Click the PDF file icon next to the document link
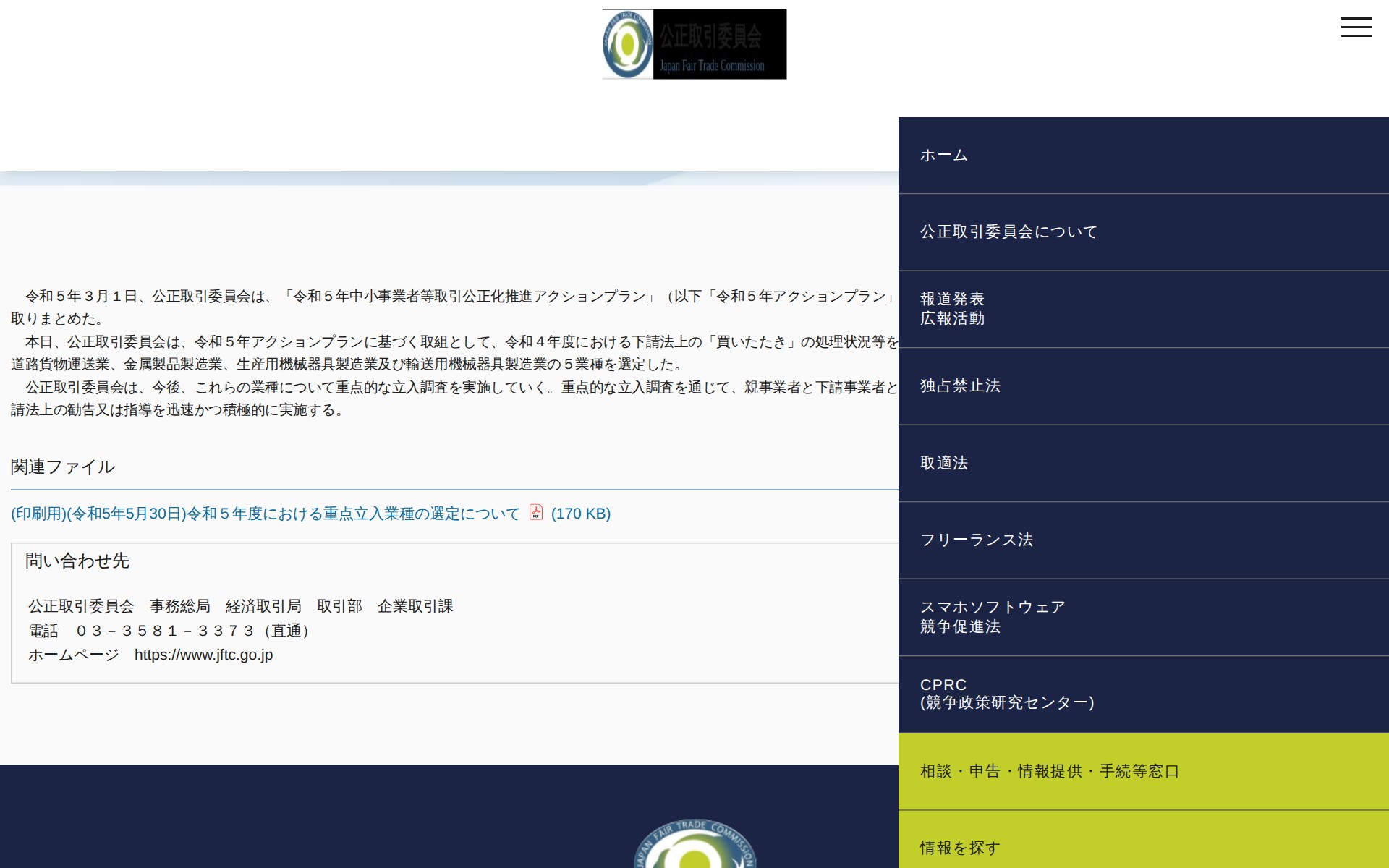The image size is (1389, 868). tap(535, 513)
